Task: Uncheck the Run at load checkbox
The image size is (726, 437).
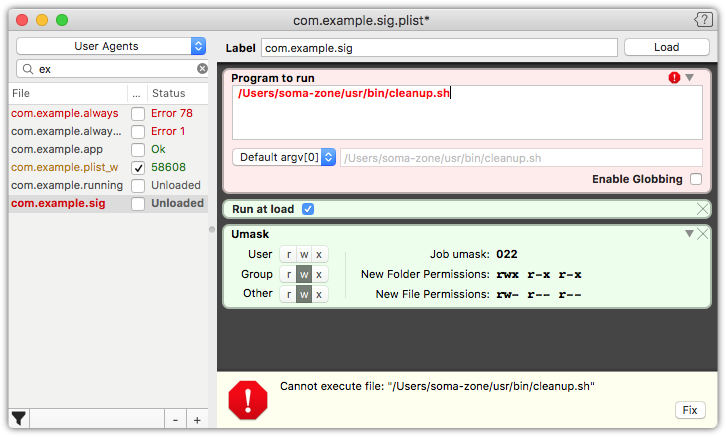Action: coord(308,209)
